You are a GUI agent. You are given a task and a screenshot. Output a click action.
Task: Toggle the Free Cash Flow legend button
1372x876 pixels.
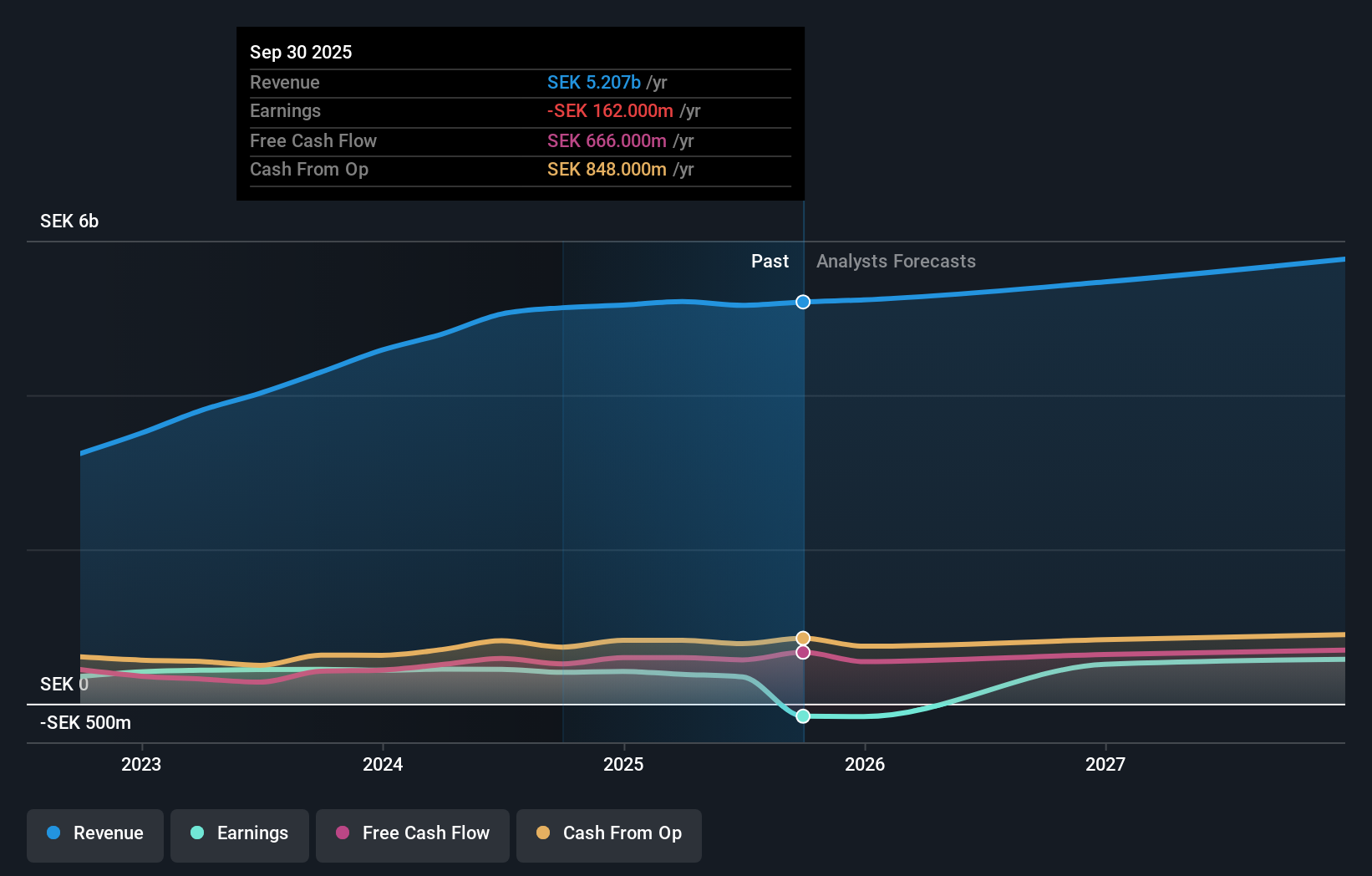click(413, 835)
